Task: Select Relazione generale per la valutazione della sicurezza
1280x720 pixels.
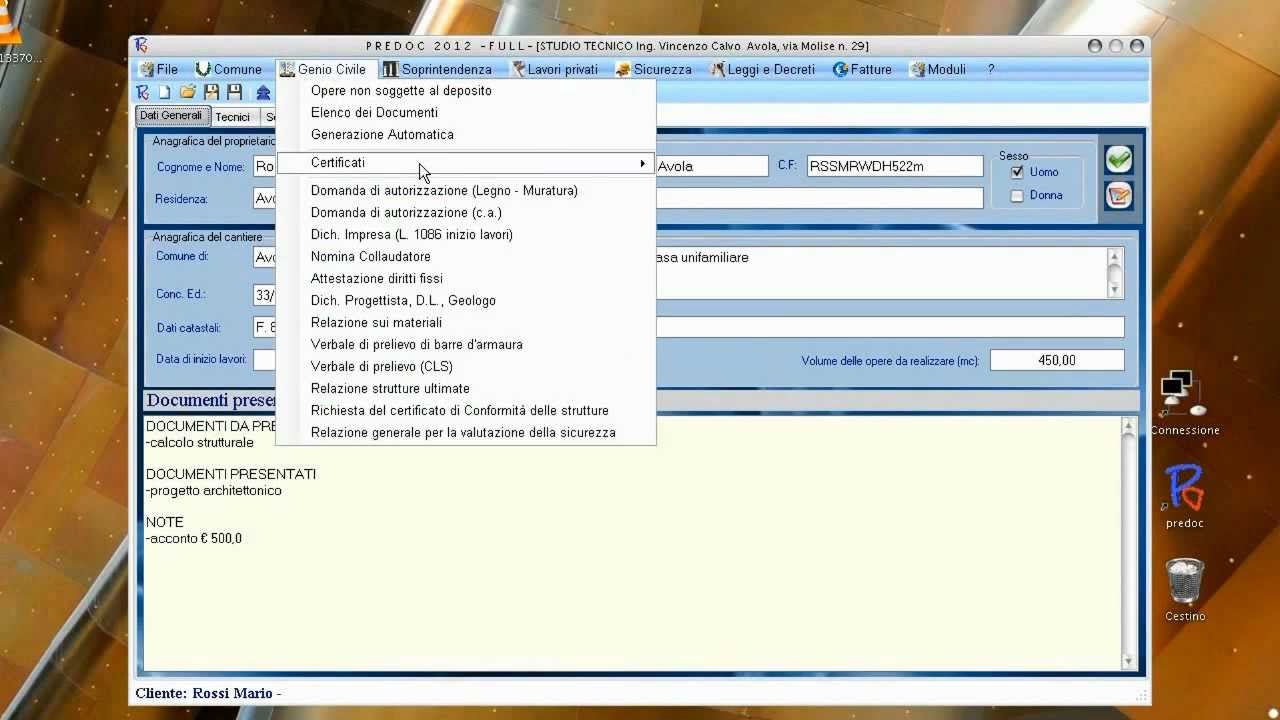Action: click(465, 432)
